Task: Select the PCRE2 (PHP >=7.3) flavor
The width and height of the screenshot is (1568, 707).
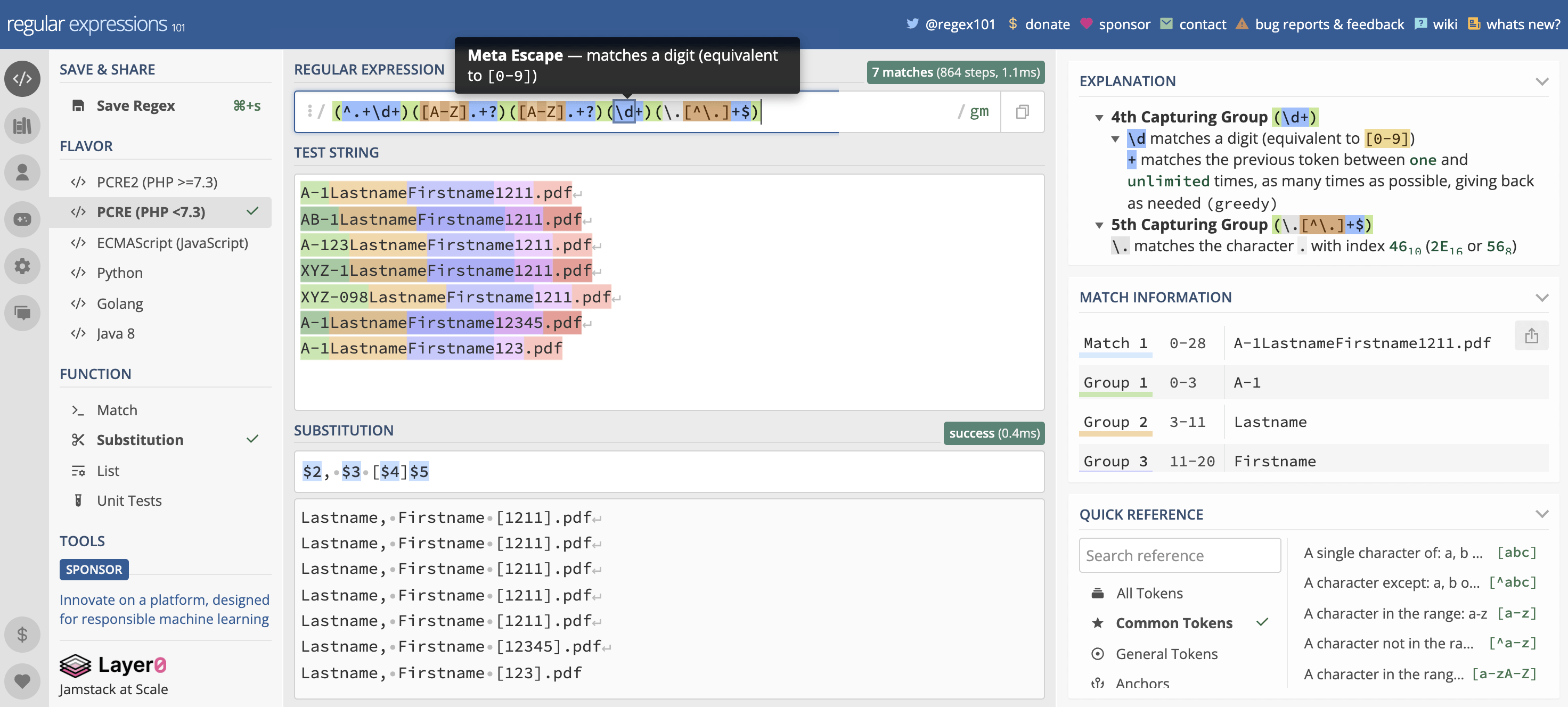Action: pos(157,182)
